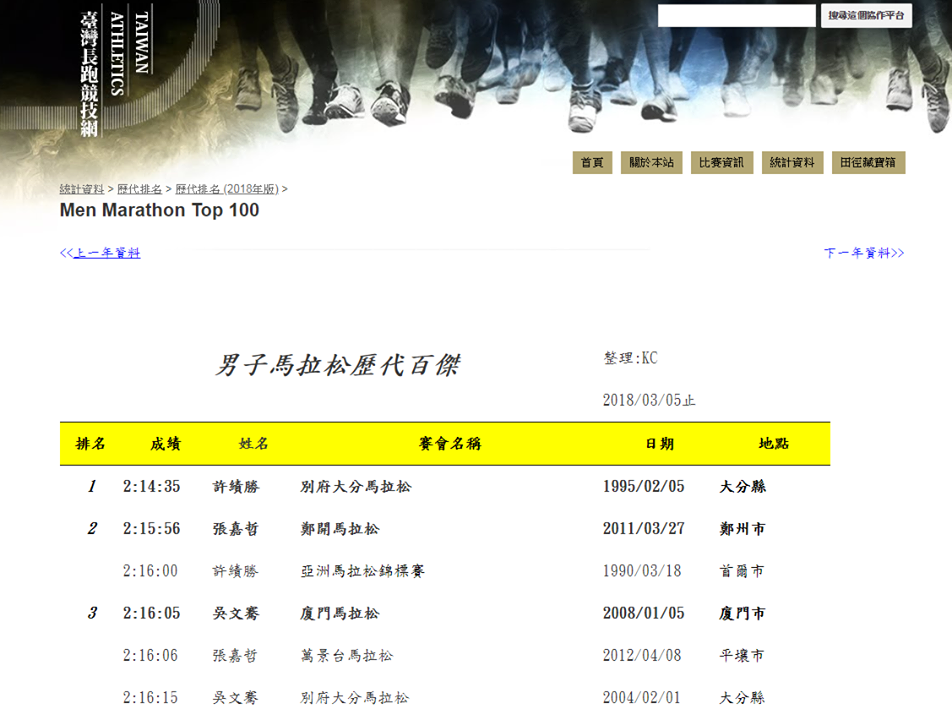
Task: Open the 田徑藏寶箱 menu item
Action: 868,162
